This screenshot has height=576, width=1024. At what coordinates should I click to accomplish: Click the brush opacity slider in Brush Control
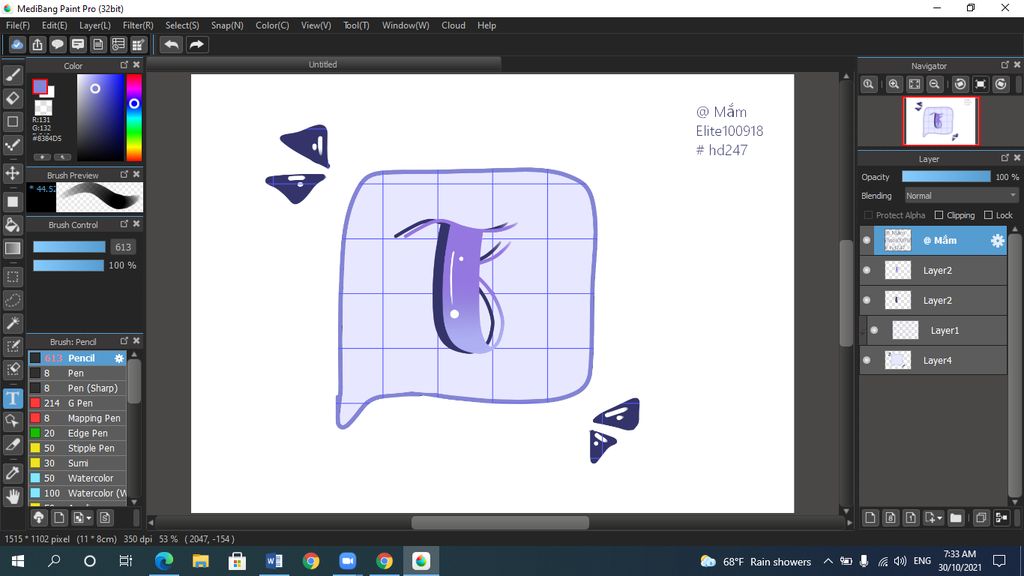click(x=69, y=265)
